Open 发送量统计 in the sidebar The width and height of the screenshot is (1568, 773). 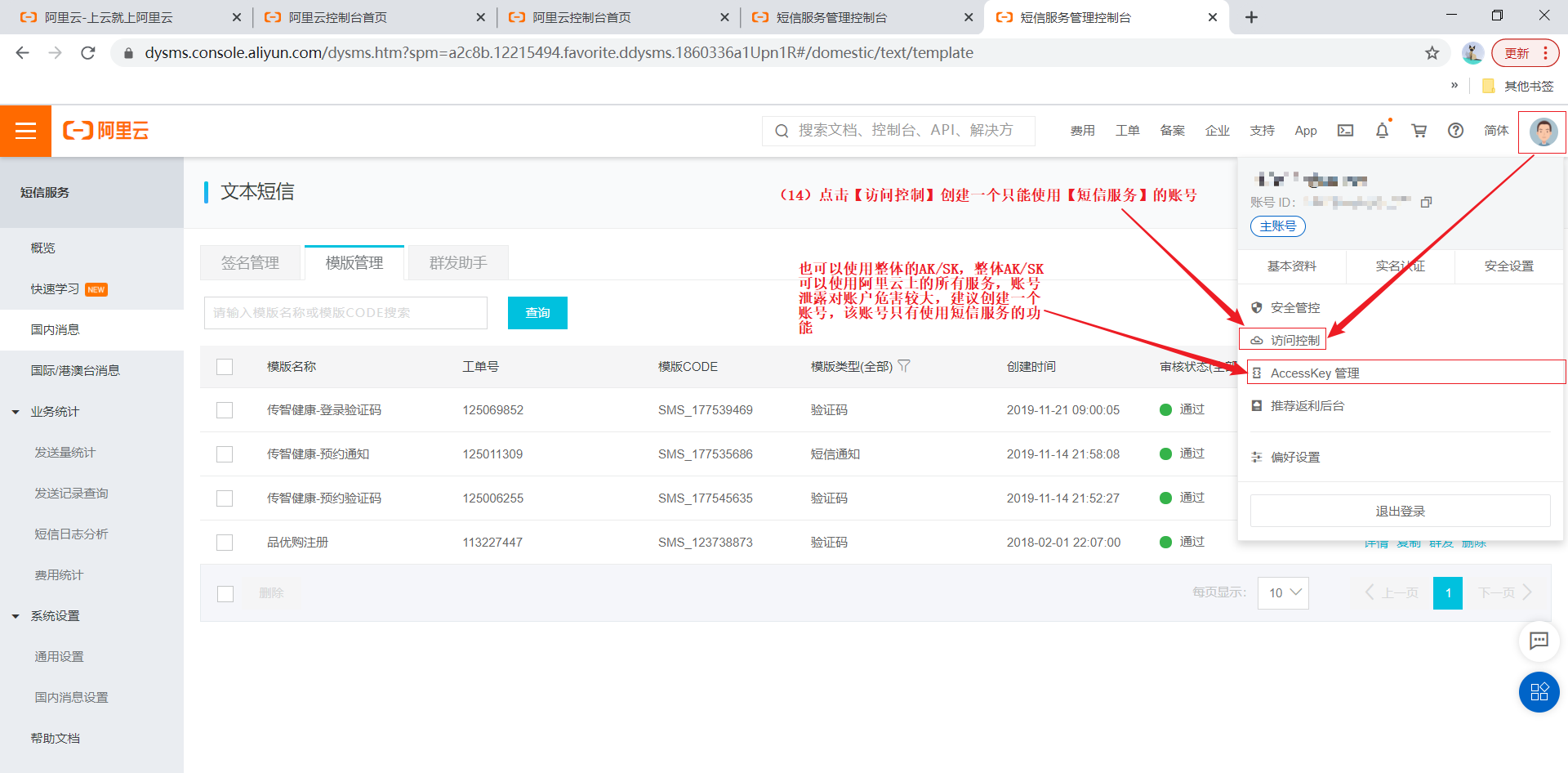pyautogui.click(x=65, y=453)
